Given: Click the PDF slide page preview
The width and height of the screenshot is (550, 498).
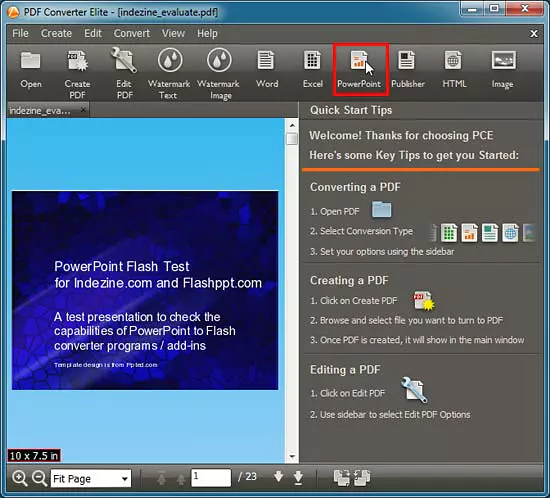Looking at the screenshot, I should (x=145, y=290).
